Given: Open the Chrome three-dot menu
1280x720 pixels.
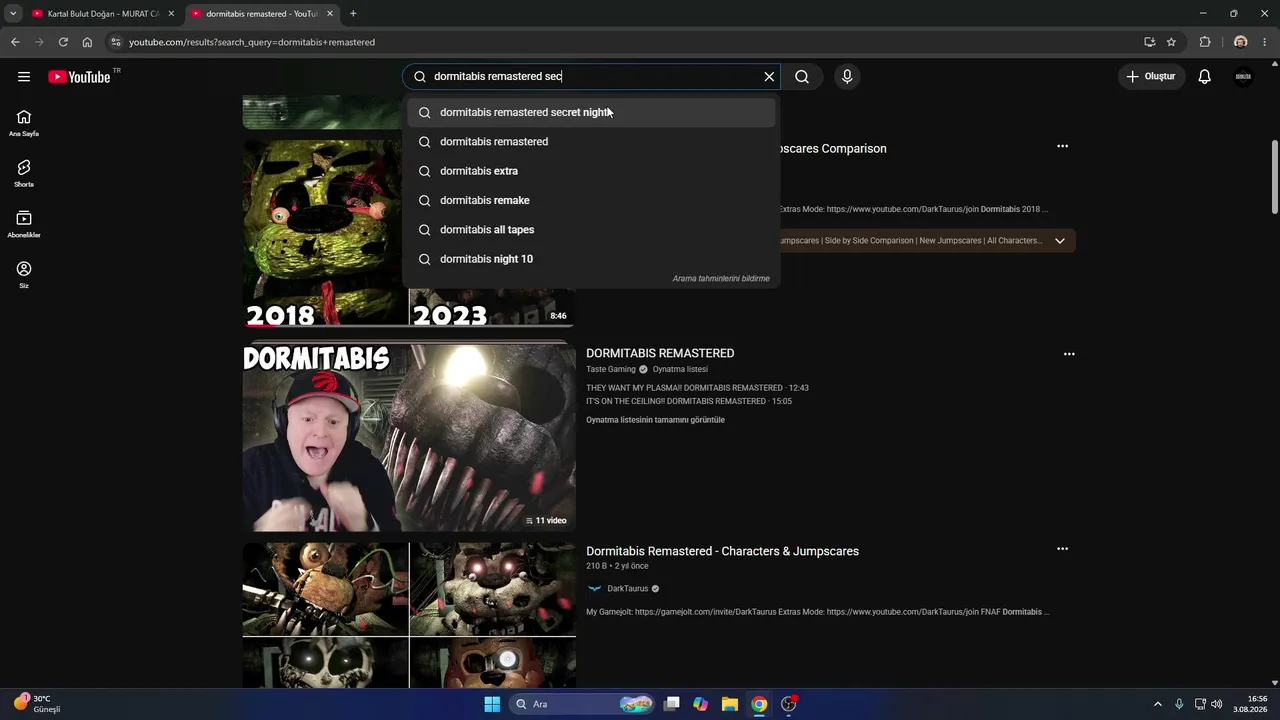Looking at the screenshot, I should (1265, 42).
